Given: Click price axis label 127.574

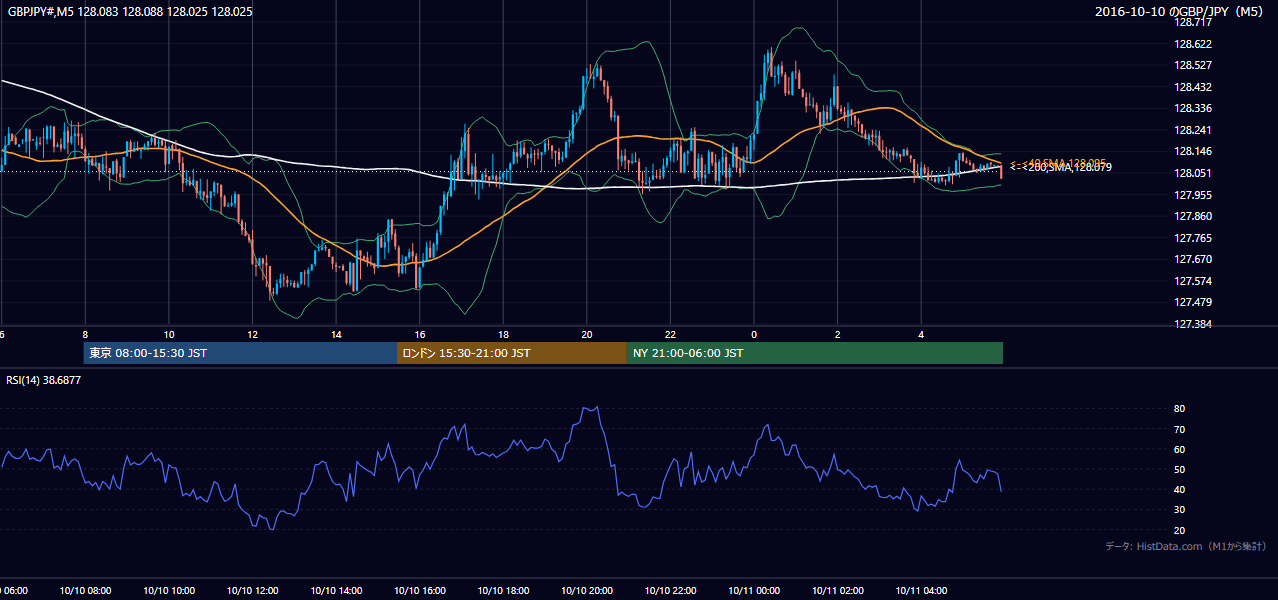Looking at the screenshot, I should click(x=1193, y=281).
